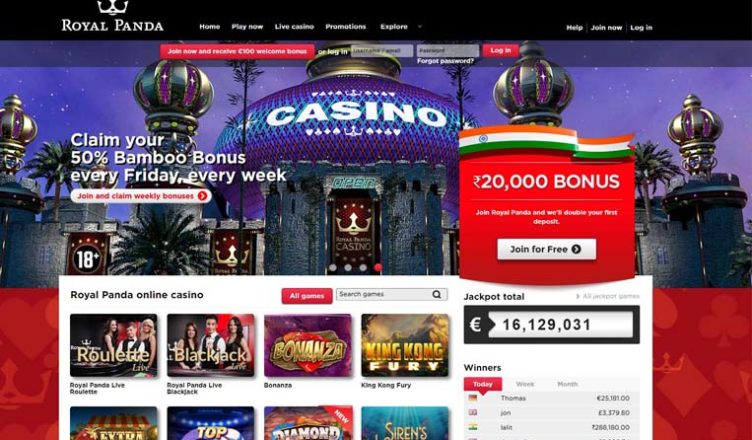
Task: Click the All games red button
Action: (x=307, y=296)
